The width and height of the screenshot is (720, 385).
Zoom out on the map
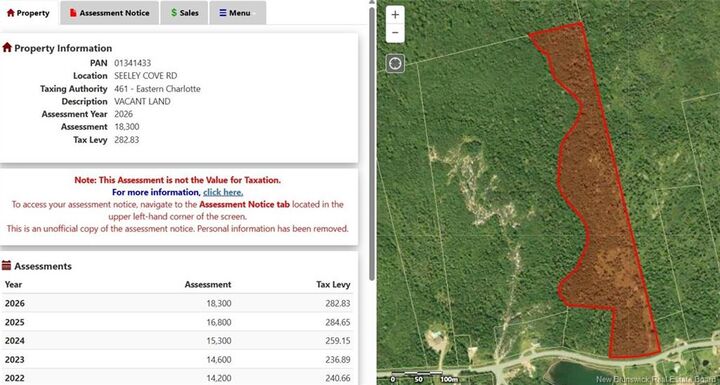395,33
